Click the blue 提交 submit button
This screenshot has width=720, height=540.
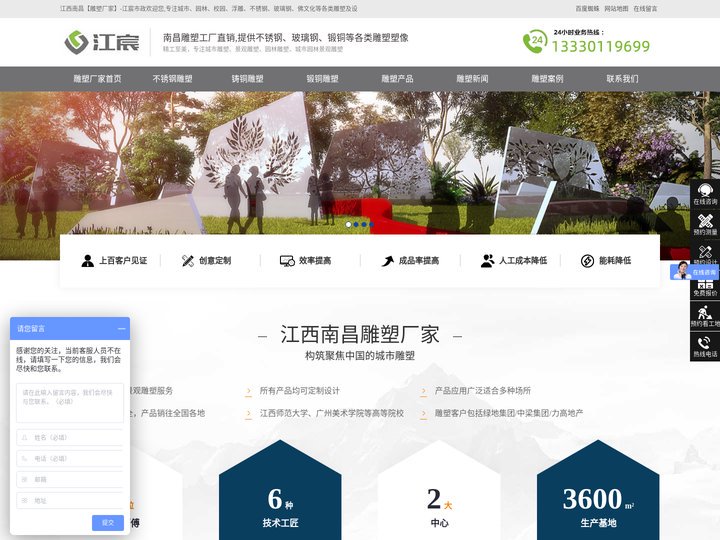(108, 523)
